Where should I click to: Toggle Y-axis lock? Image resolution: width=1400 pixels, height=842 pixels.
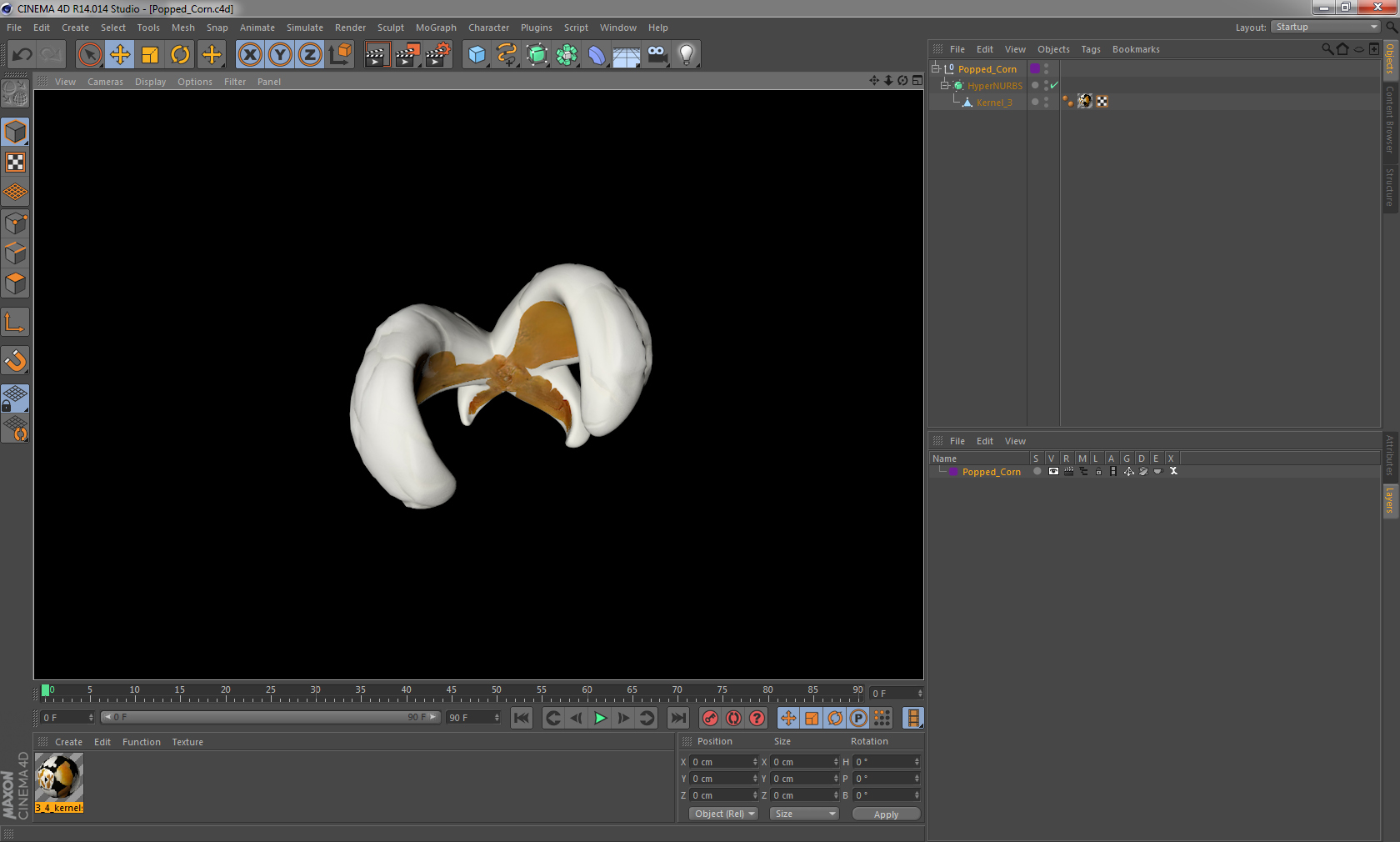click(x=280, y=55)
